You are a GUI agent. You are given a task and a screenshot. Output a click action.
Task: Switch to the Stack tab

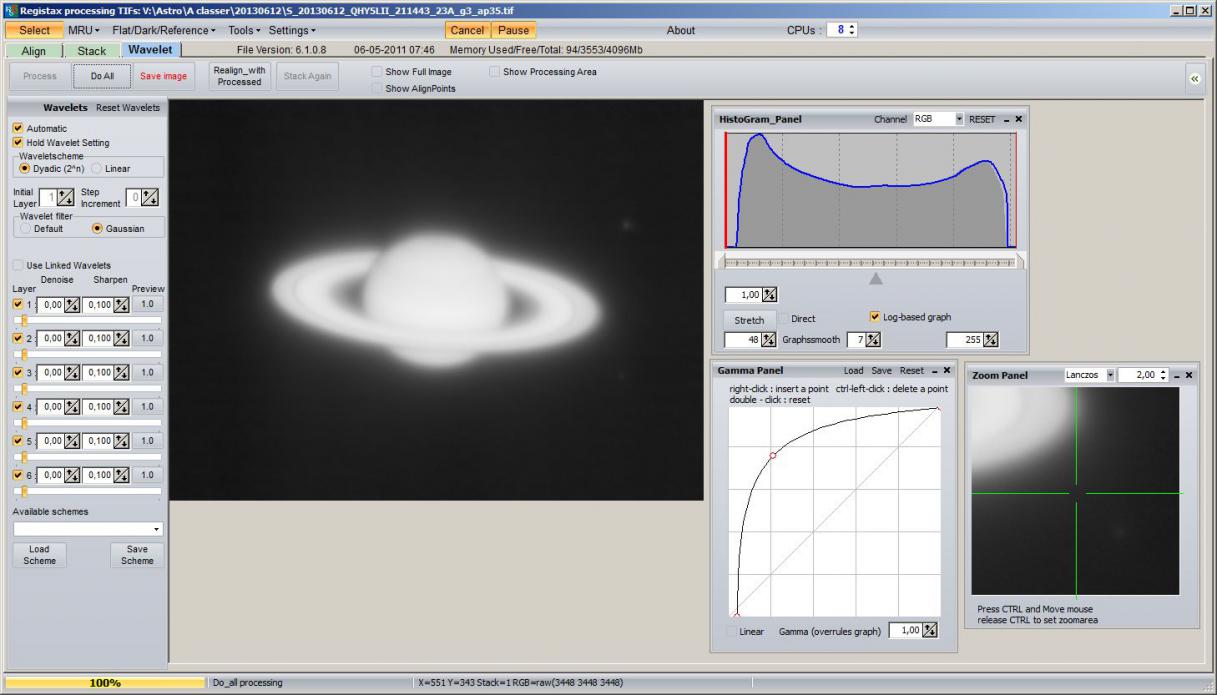(91, 51)
